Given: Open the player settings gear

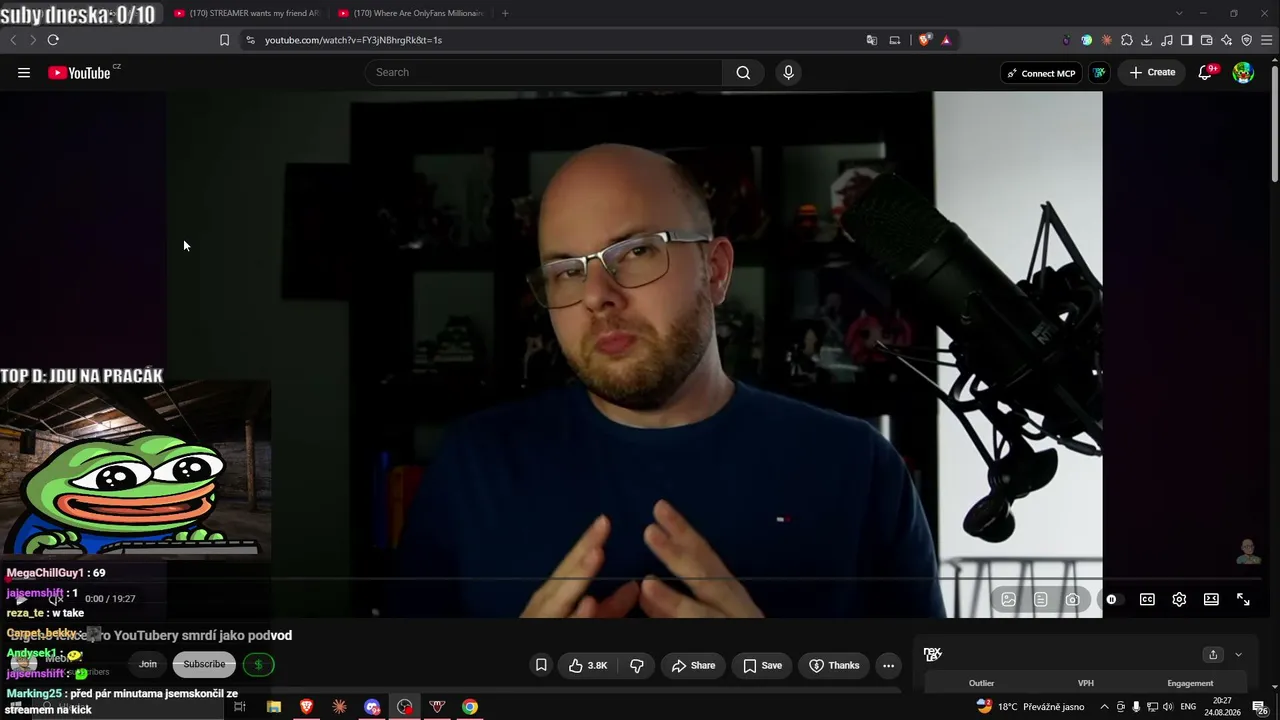Looking at the screenshot, I should [1179, 599].
